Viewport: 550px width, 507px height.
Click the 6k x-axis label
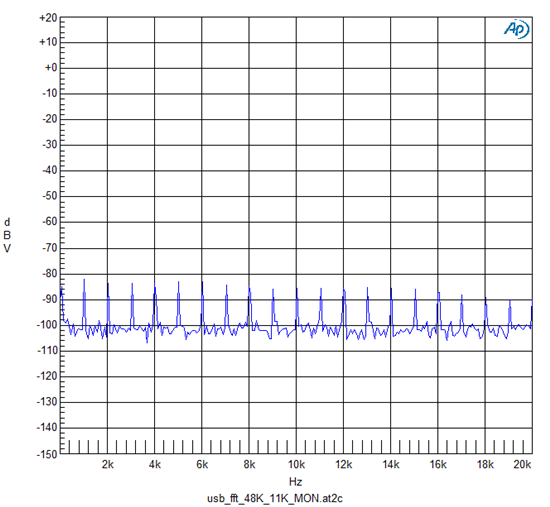click(x=202, y=465)
